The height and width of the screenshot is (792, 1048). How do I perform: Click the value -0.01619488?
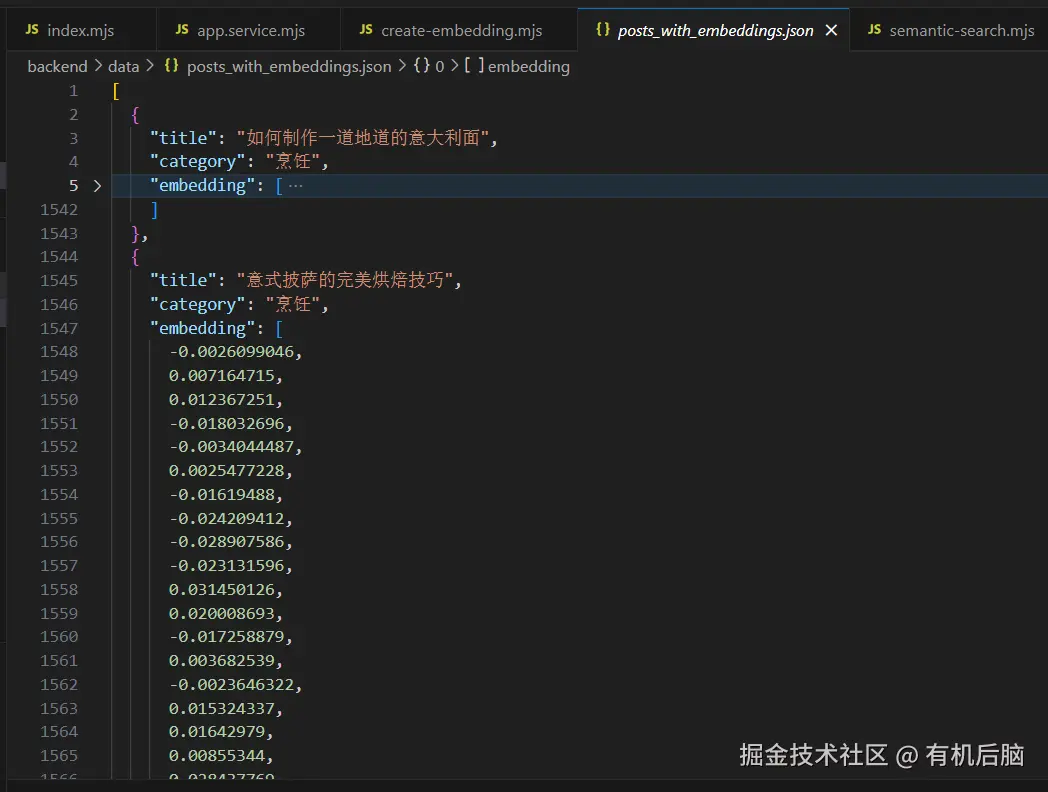pos(222,495)
